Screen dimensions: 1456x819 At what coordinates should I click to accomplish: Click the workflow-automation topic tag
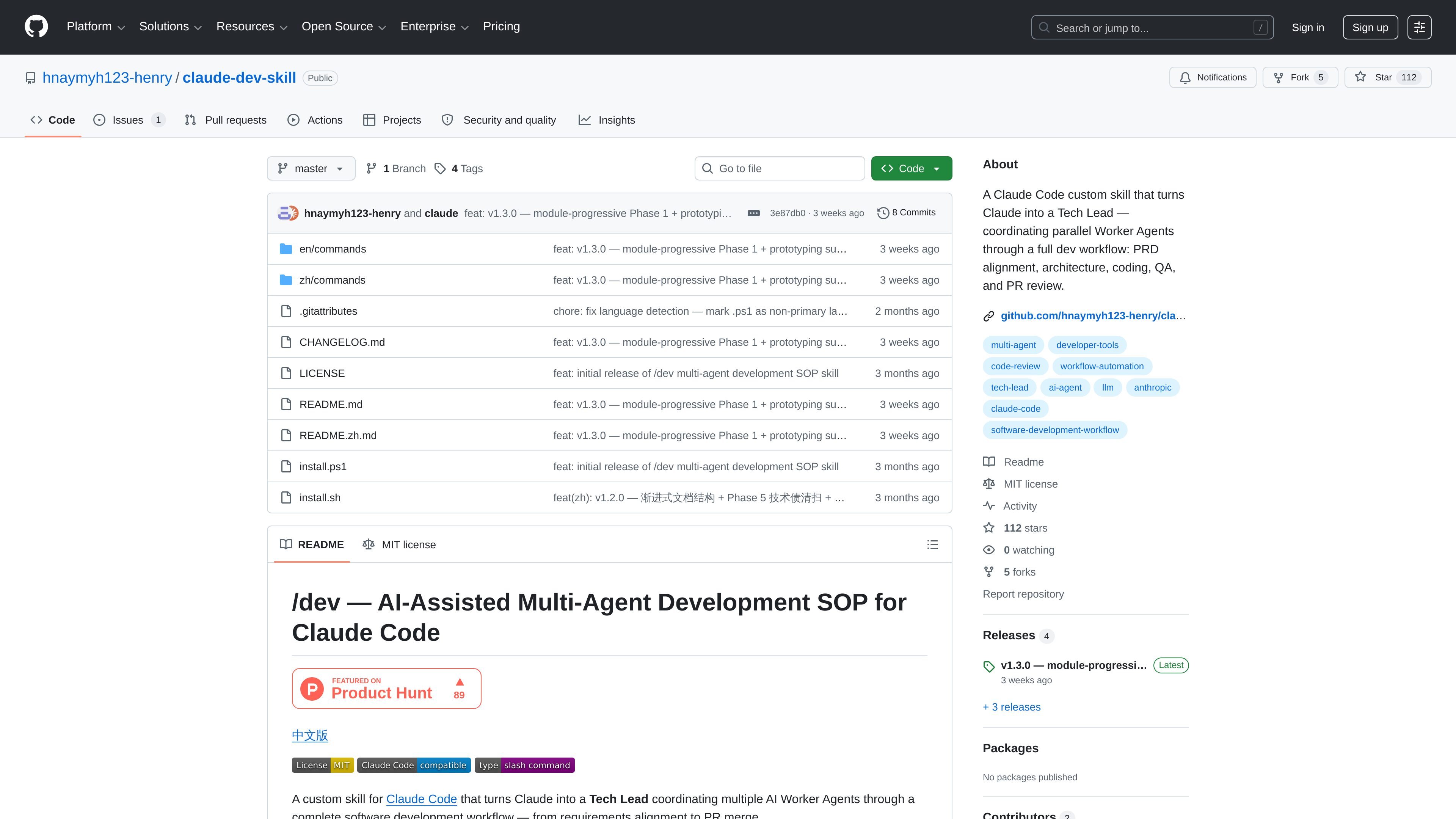pyautogui.click(x=1101, y=366)
